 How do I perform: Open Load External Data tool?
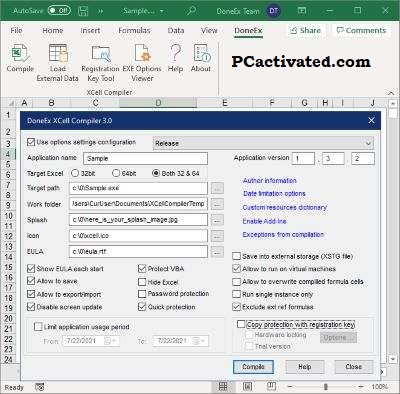(57, 63)
